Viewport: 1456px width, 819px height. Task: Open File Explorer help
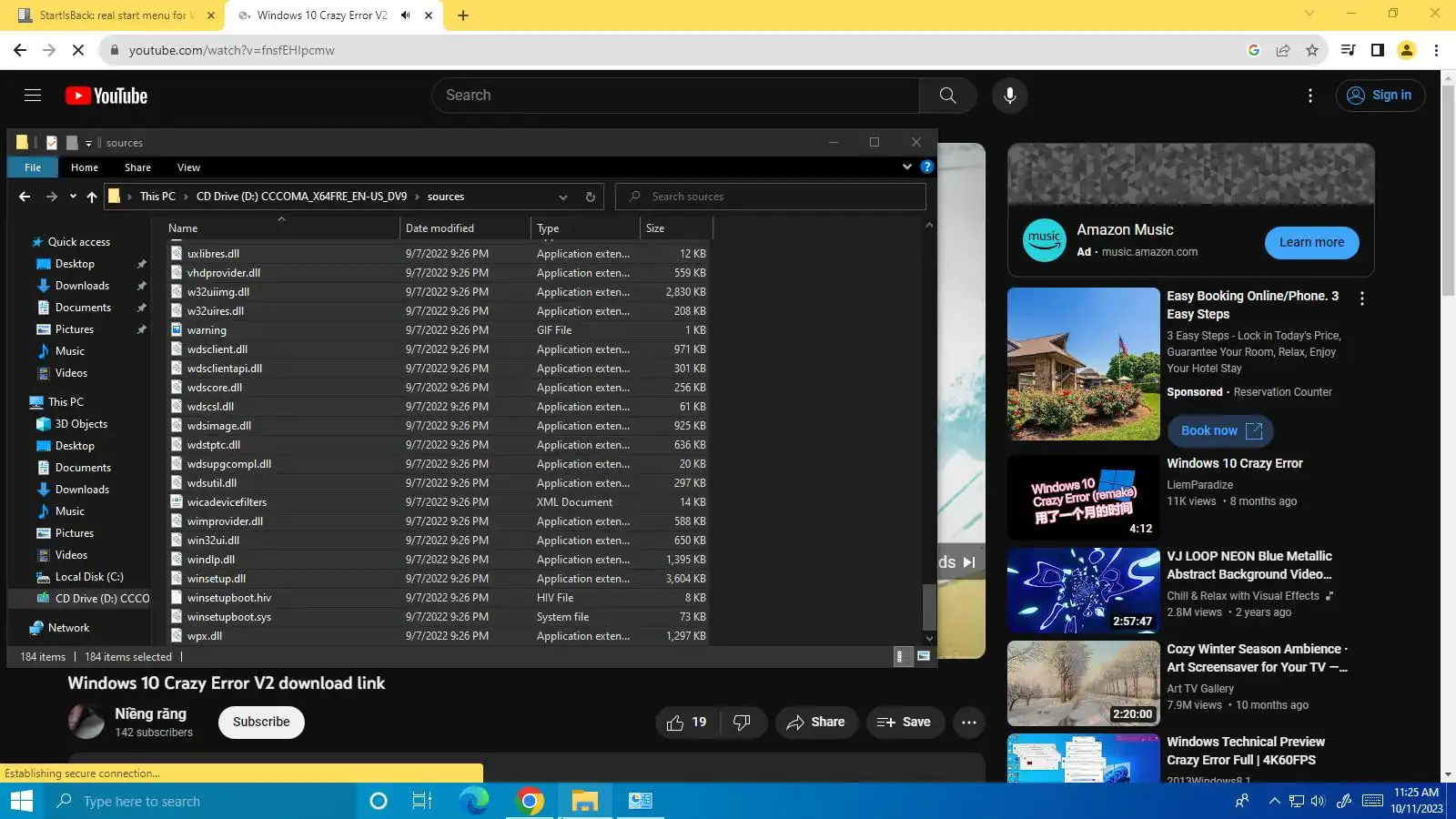(926, 167)
